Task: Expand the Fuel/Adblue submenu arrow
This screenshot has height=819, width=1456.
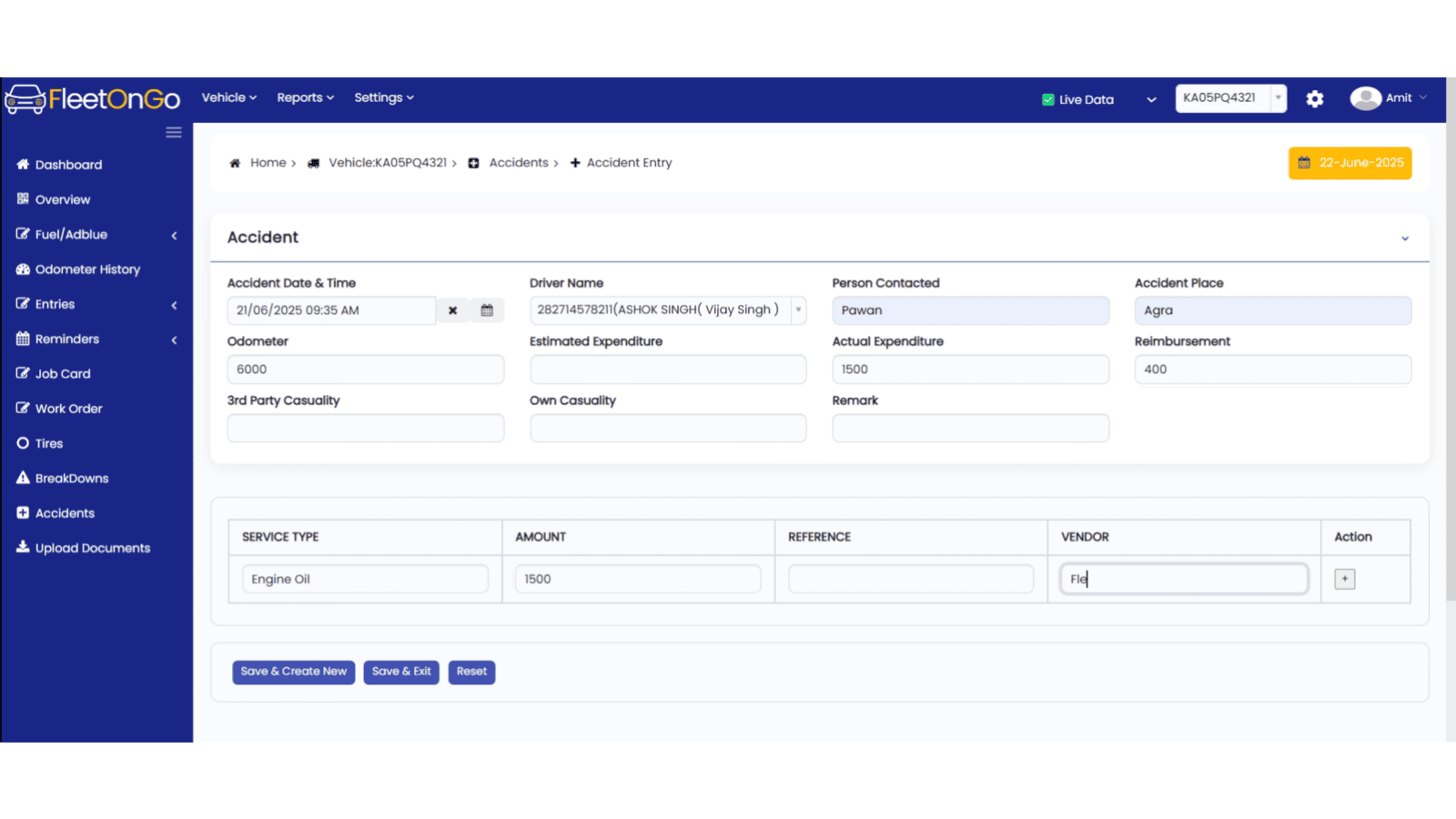Action: pyautogui.click(x=174, y=236)
